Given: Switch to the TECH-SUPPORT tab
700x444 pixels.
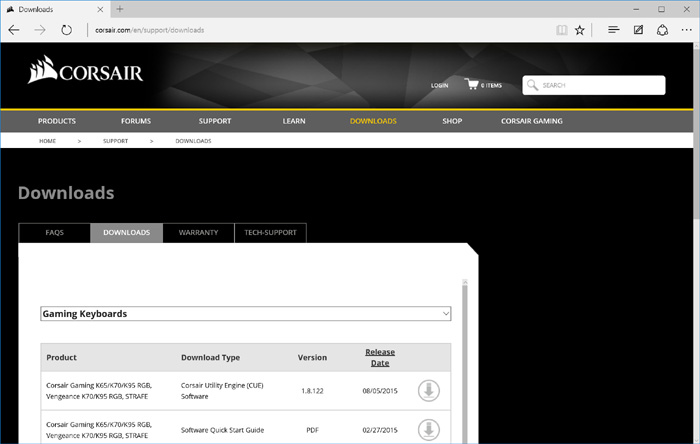Looking at the screenshot, I should (270, 232).
